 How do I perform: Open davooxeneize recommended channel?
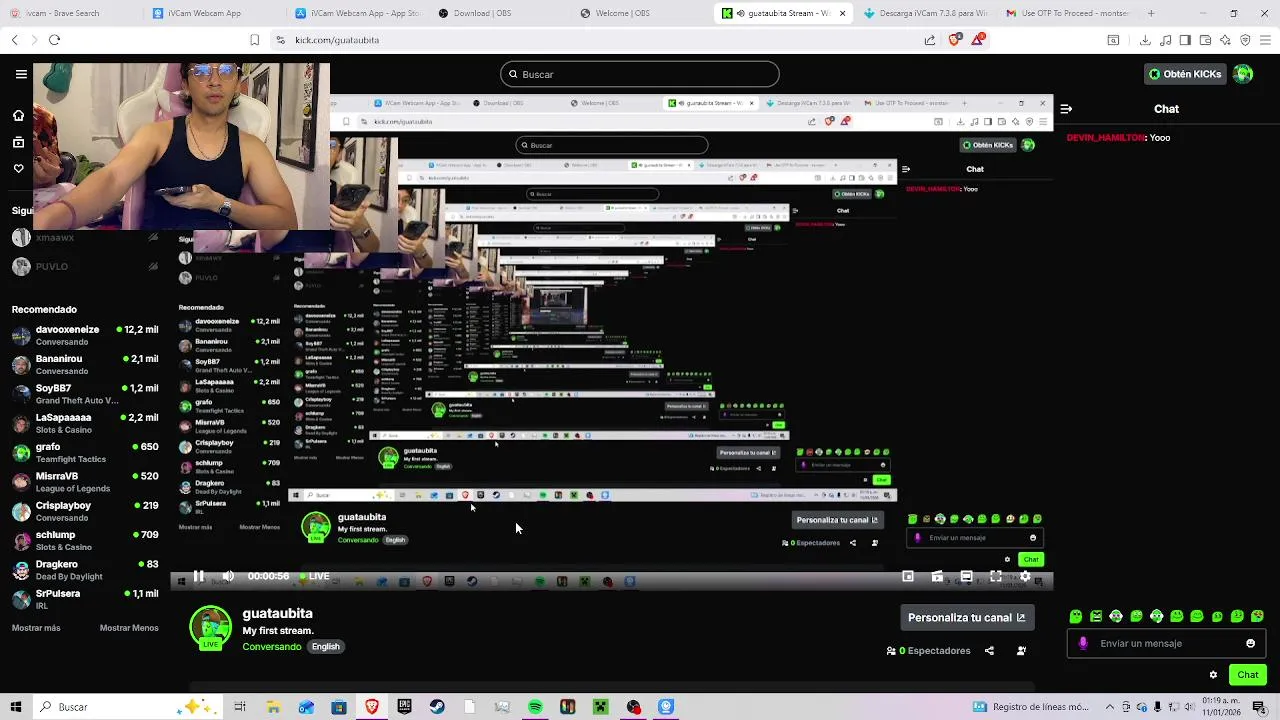[85, 336]
